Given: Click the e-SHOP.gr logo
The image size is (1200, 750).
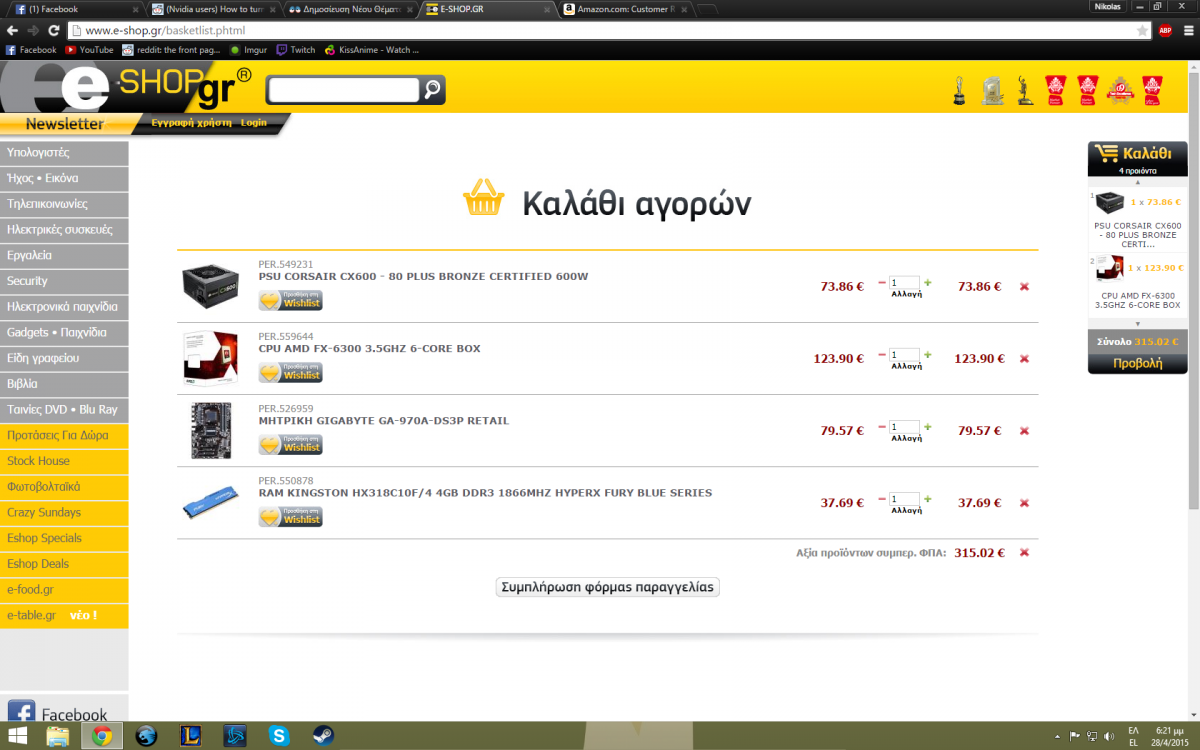Looking at the screenshot, I should 125,88.
